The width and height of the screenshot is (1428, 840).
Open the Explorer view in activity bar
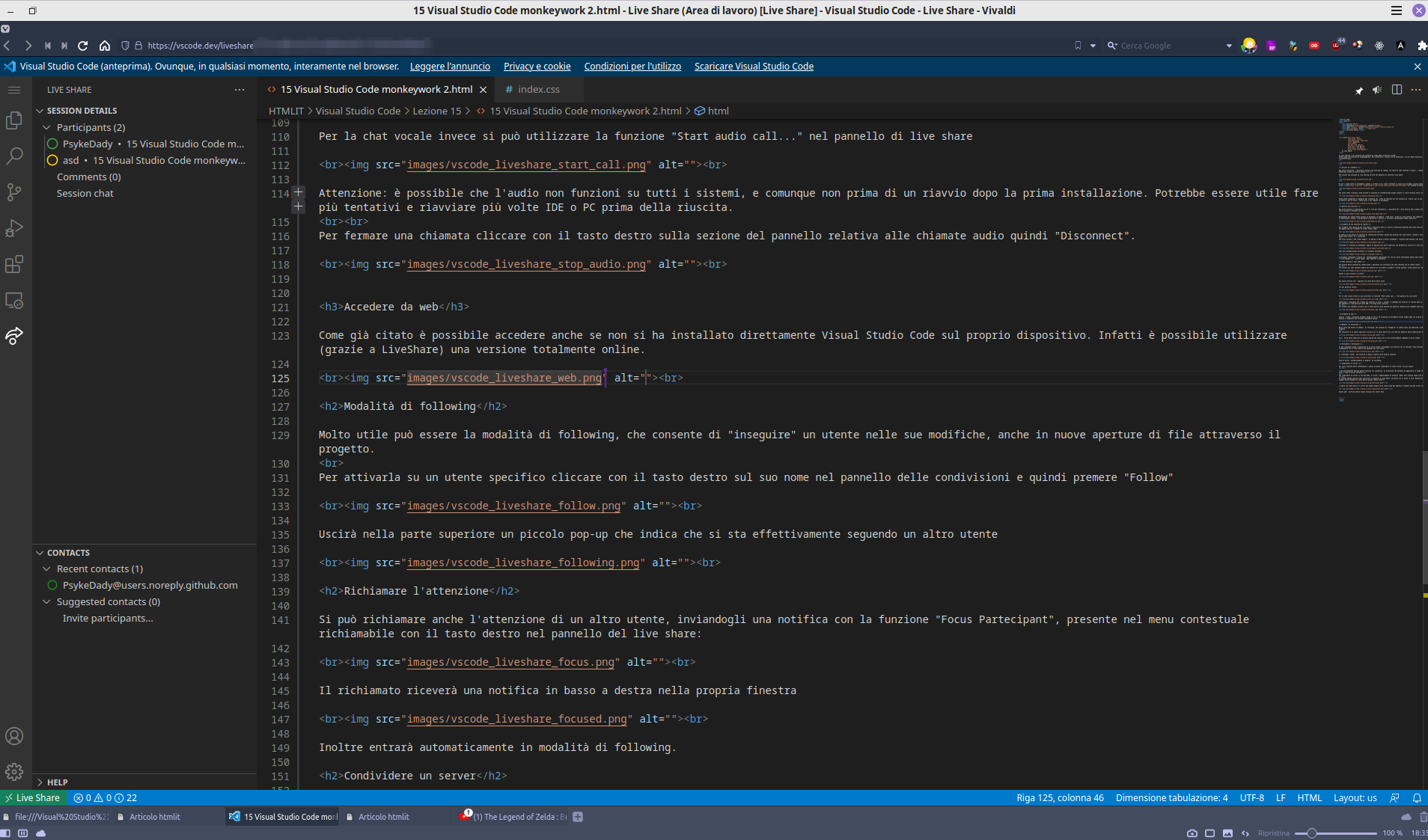pos(14,120)
